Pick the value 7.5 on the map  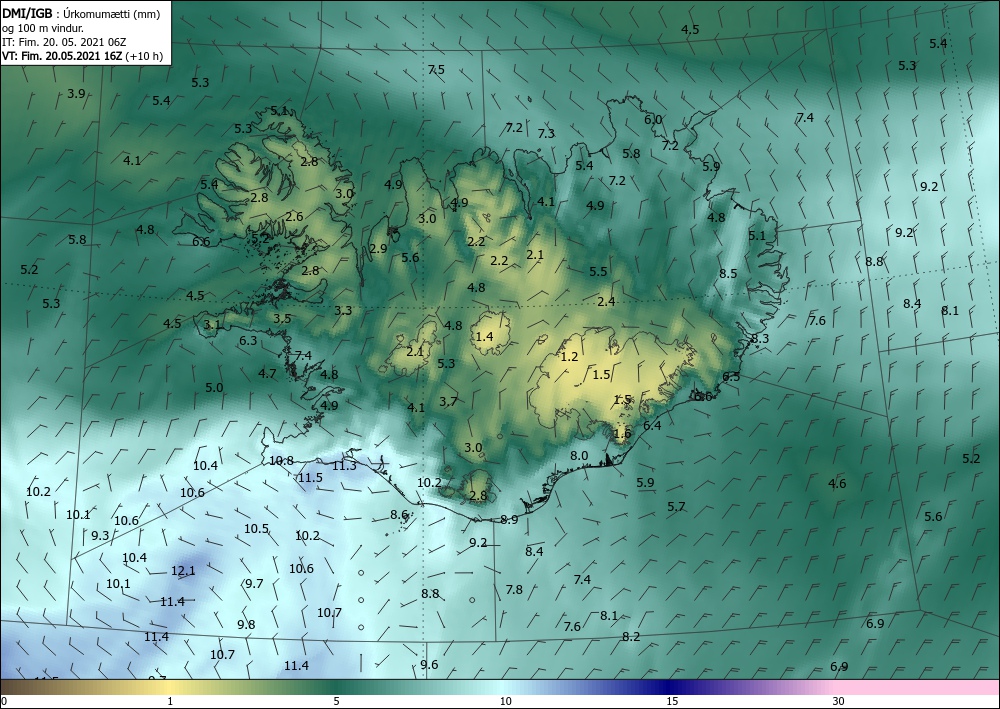pos(436,69)
